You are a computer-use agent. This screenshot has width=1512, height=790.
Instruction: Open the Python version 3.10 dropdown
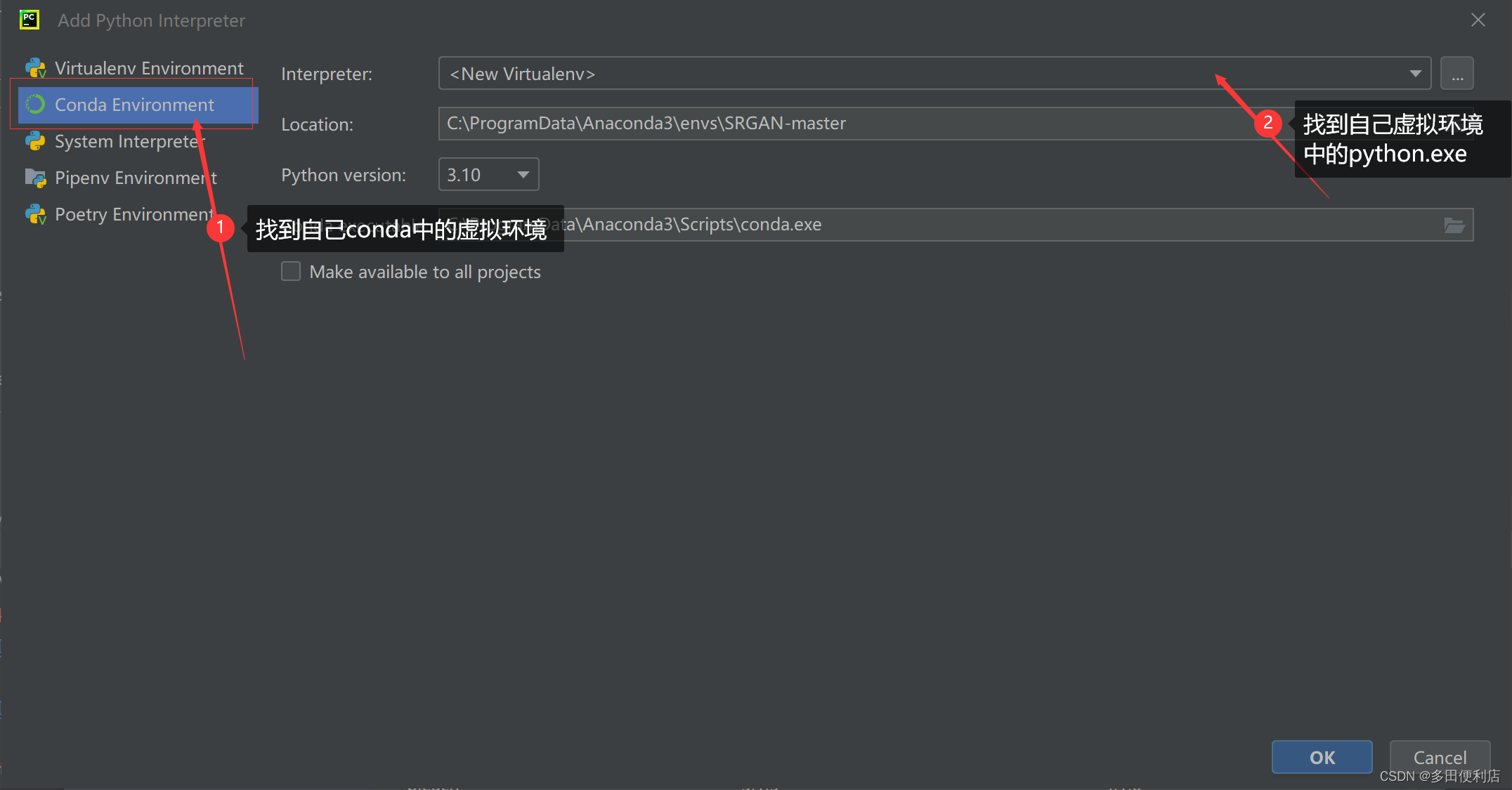tap(489, 174)
